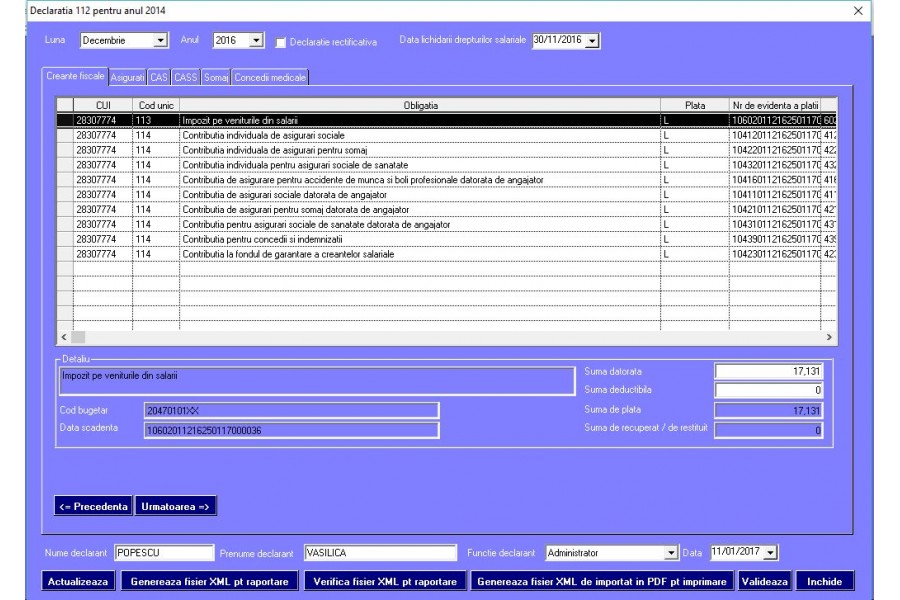Select row Contributia de asigurari pentru somaj datorata de angajator
Viewport: 900px width, 600px height.
pos(447,210)
